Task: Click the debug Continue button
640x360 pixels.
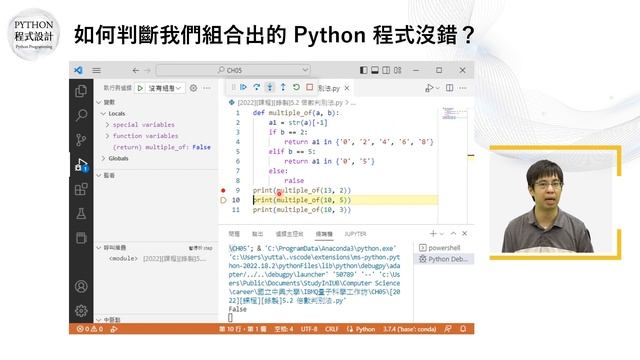Action: [243, 87]
